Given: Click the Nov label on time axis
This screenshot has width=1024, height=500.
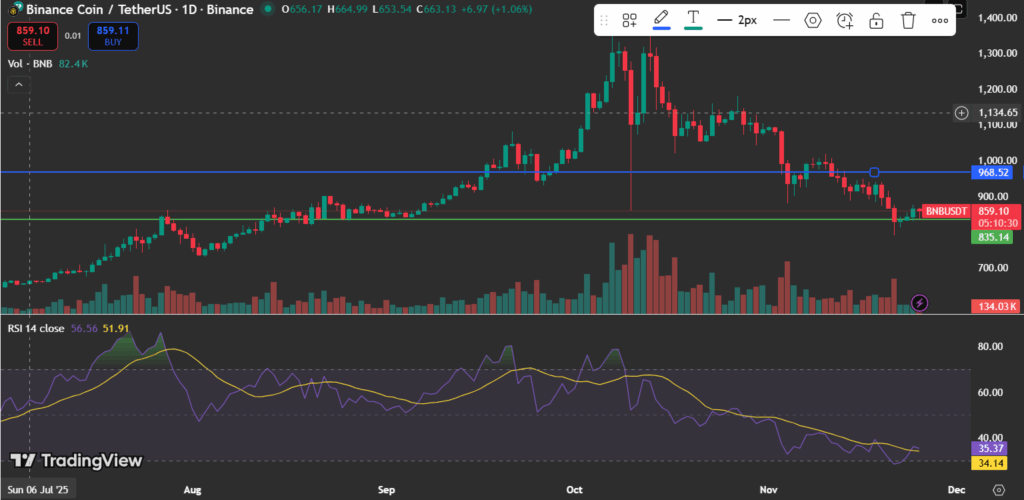Looking at the screenshot, I should pyautogui.click(x=769, y=489).
